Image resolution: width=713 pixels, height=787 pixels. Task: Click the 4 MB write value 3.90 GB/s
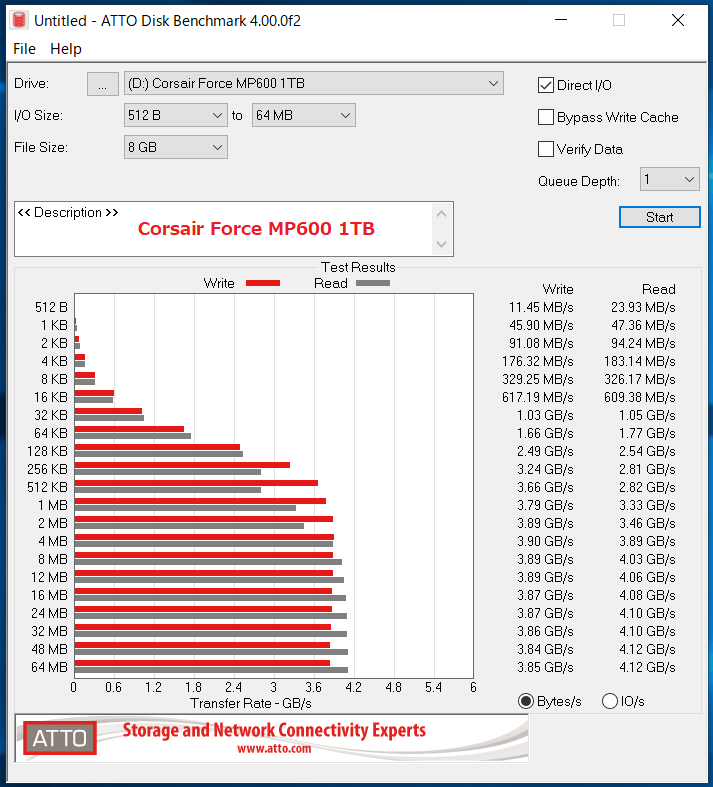[x=545, y=542]
